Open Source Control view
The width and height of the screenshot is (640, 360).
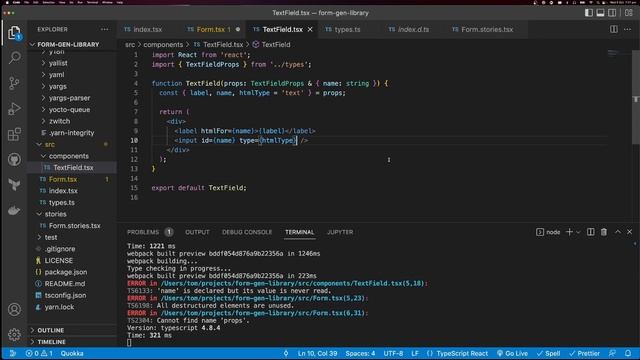point(14,83)
